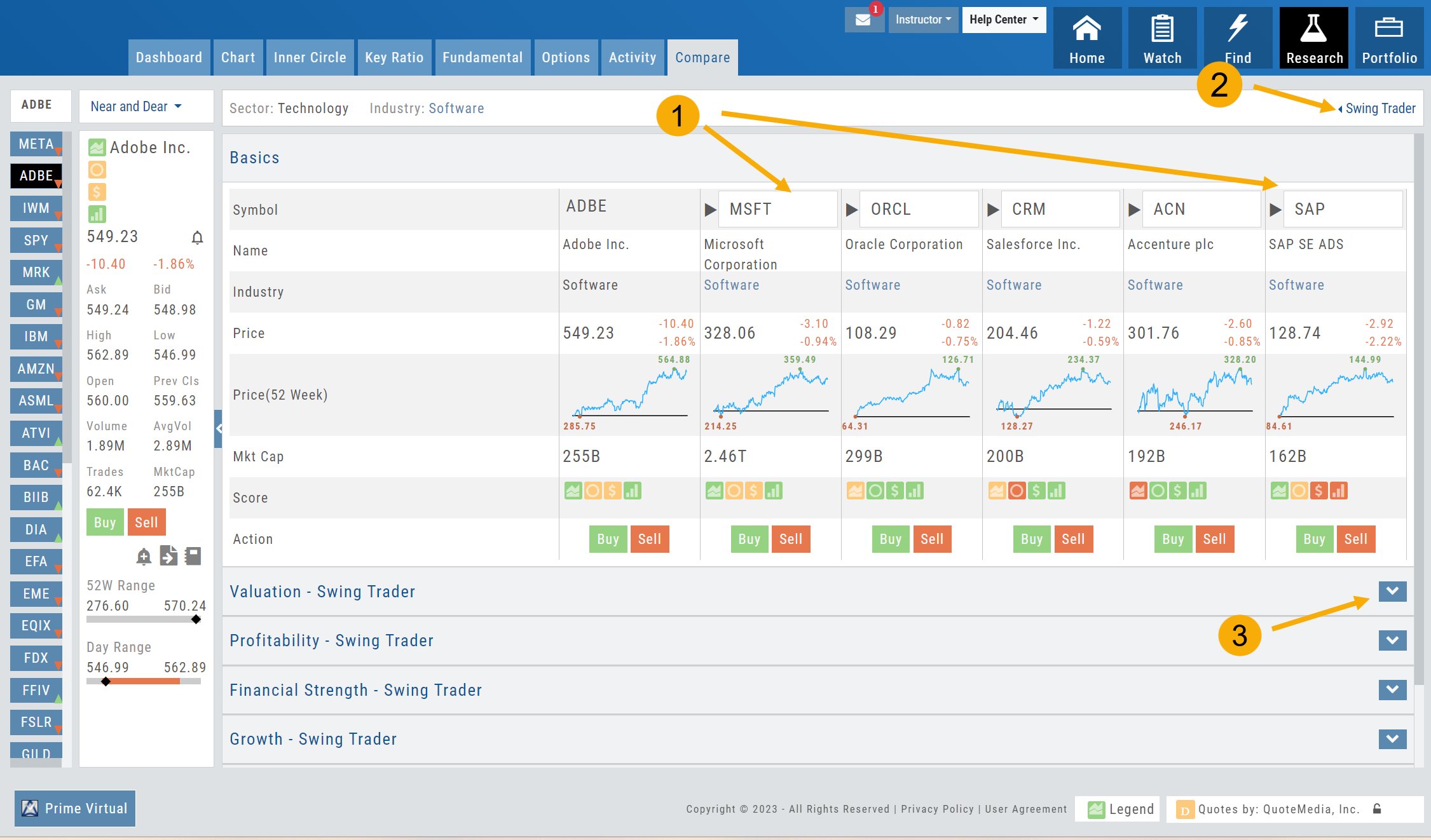Expand the Valuation - Swing Trader section

pos(1392,592)
